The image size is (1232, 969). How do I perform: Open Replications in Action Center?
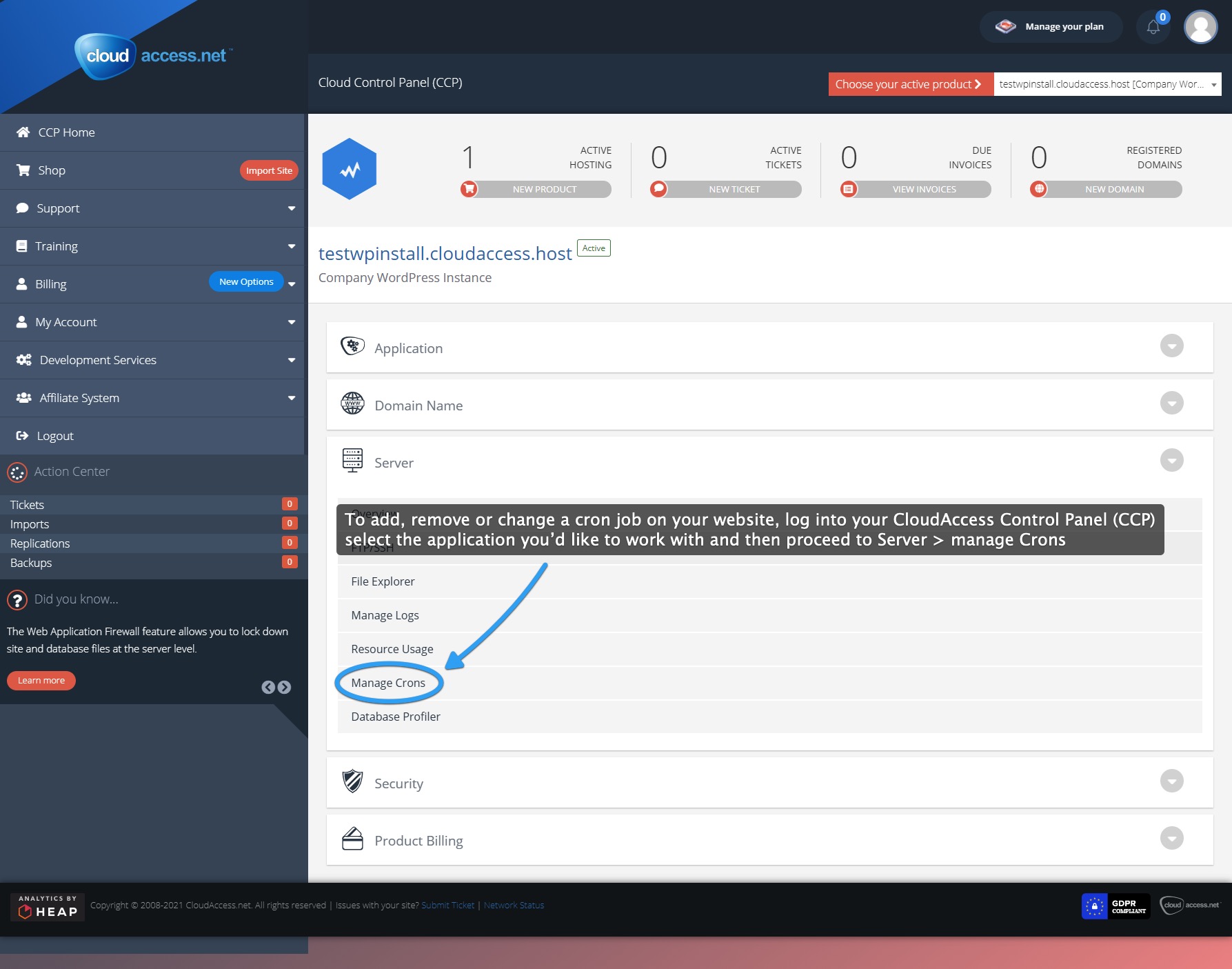[153, 543]
